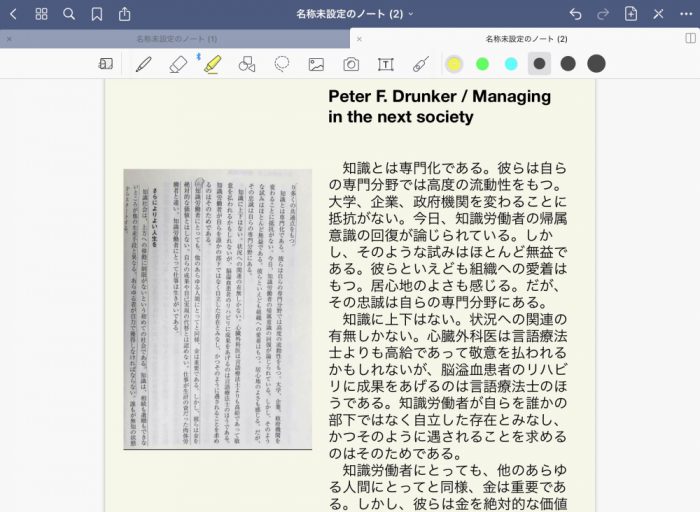Close the 名称未設定のノート (2) tab
The width and height of the screenshot is (700, 512).
(359, 39)
